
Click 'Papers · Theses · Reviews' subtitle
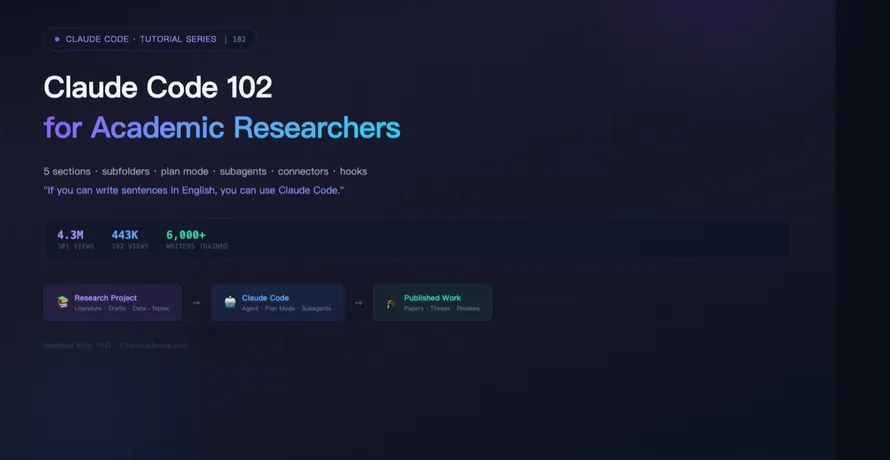coord(442,308)
